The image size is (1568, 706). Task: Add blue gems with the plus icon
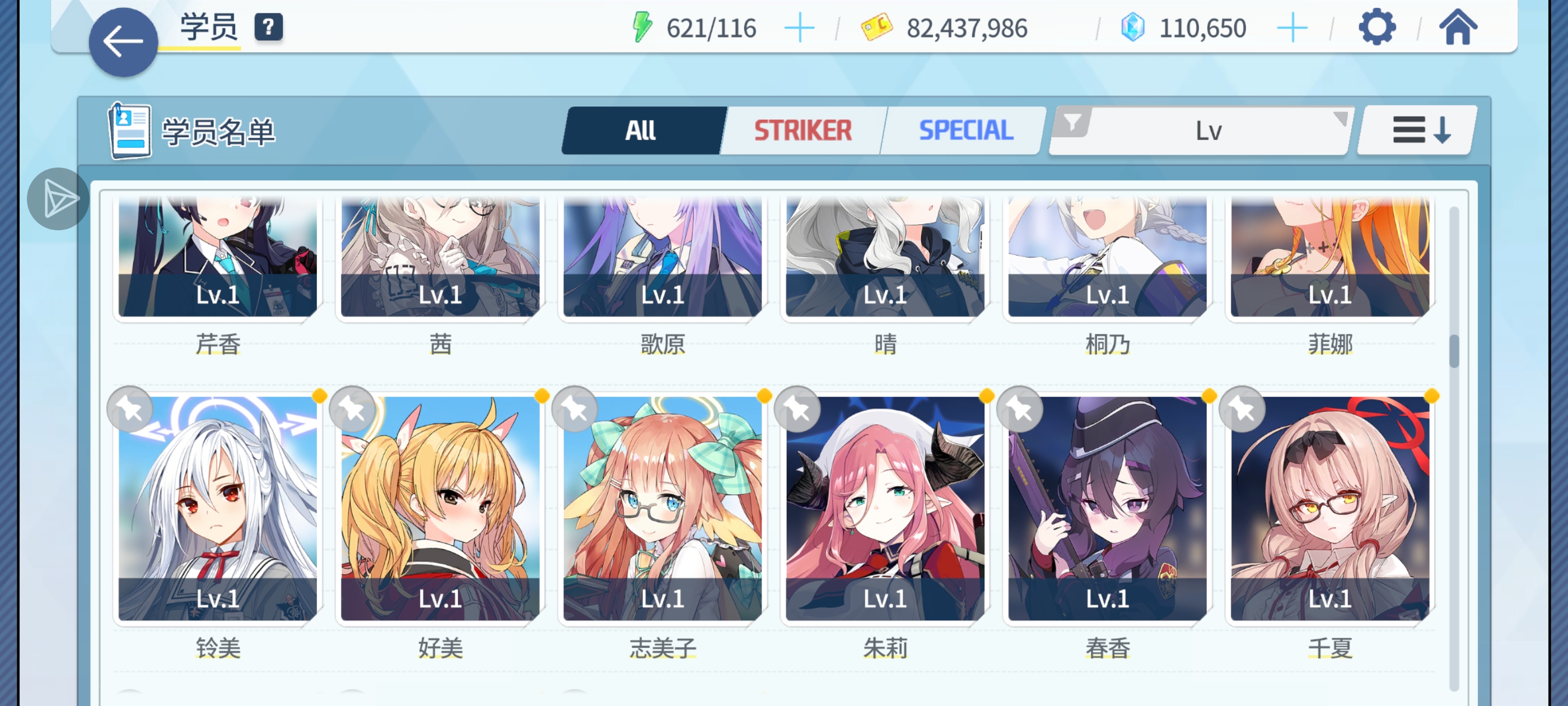tap(1292, 29)
